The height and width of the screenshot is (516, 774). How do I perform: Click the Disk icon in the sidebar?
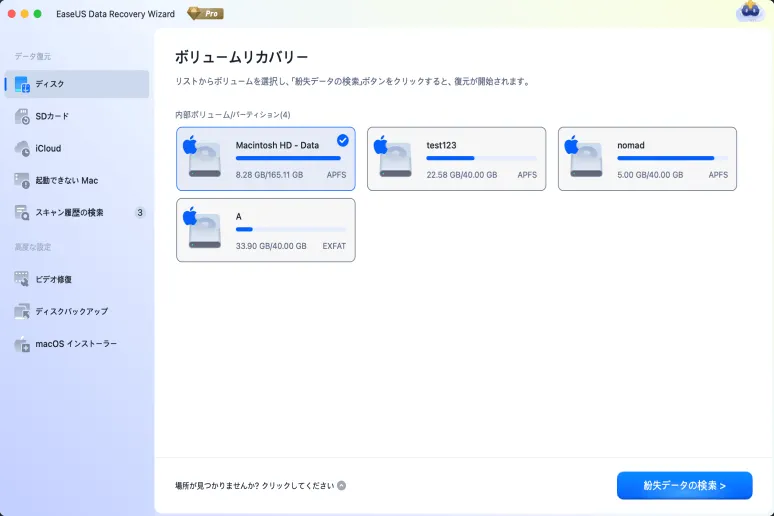(22, 84)
